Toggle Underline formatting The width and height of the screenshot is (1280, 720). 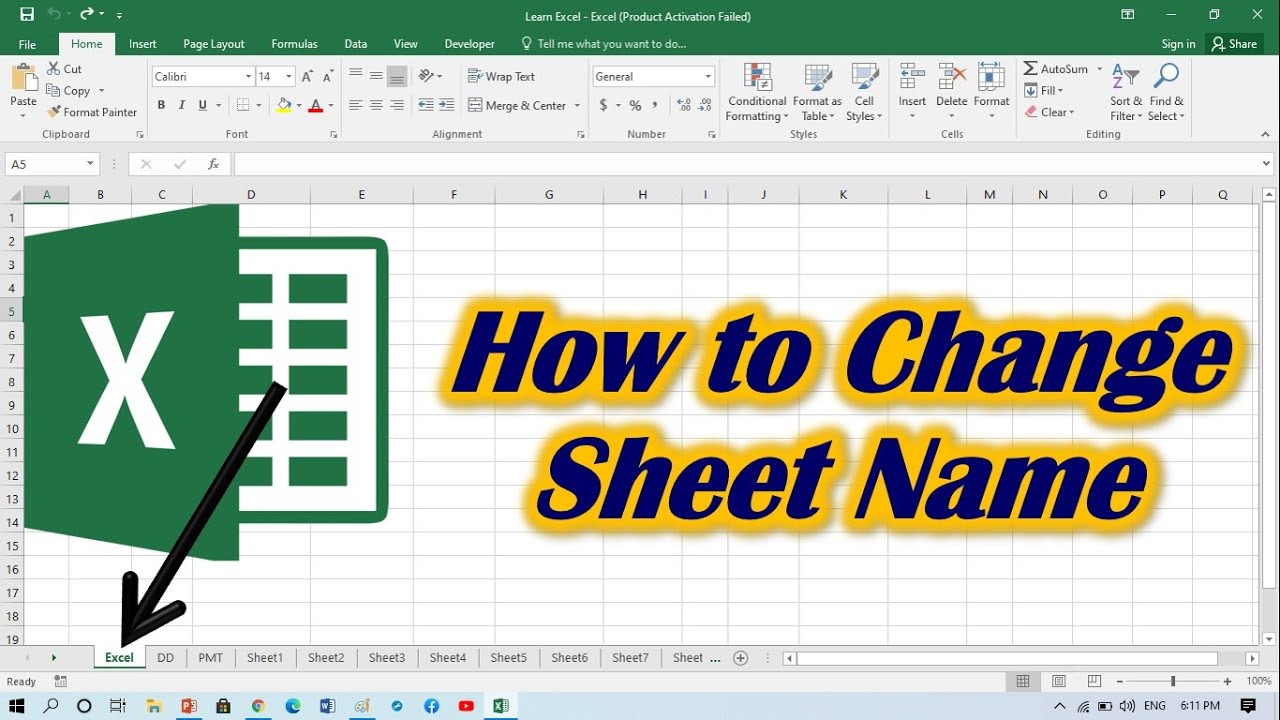(203, 105)
